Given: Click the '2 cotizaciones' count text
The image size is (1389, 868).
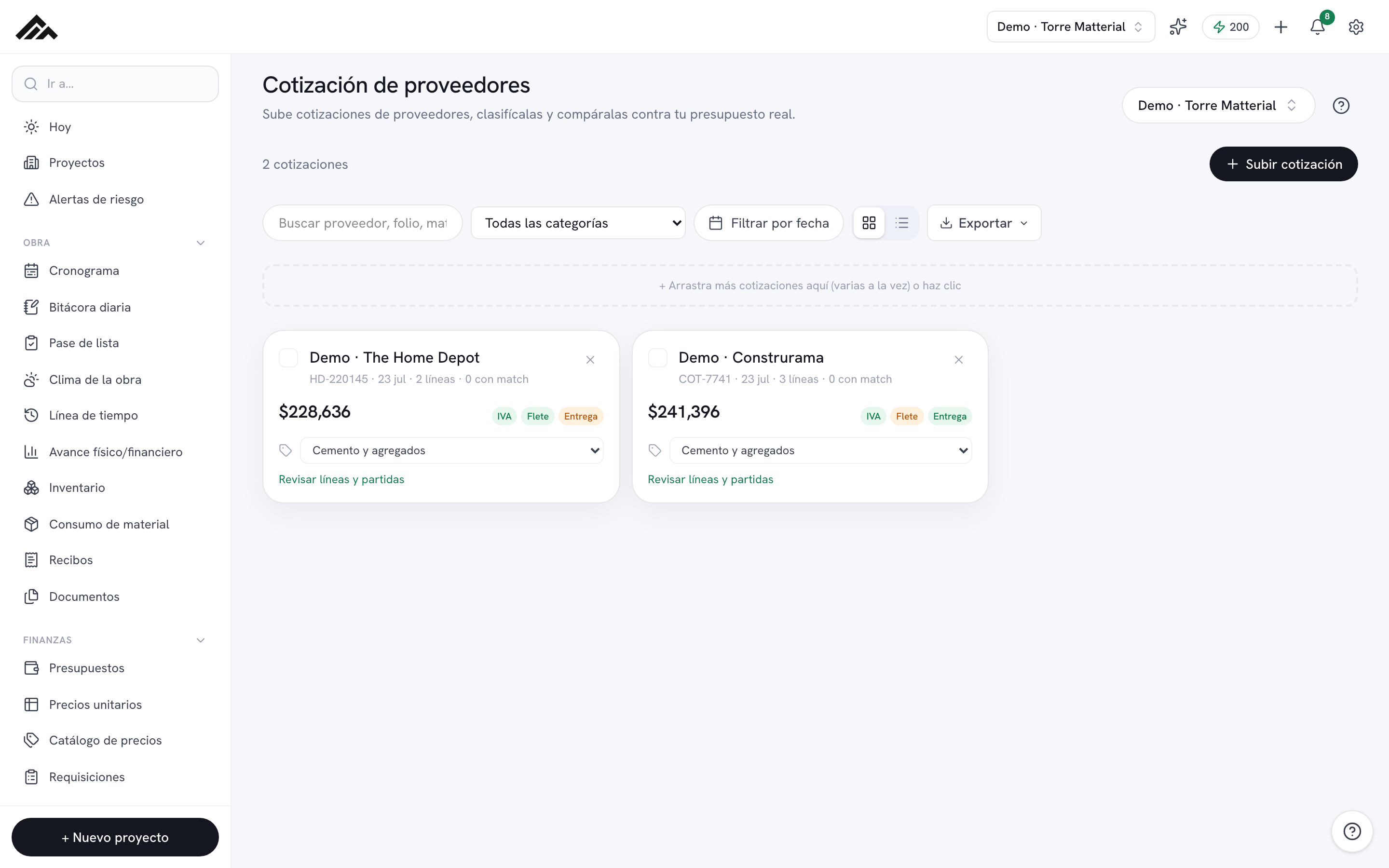Looking at the screenshot, I should [305, 164].
